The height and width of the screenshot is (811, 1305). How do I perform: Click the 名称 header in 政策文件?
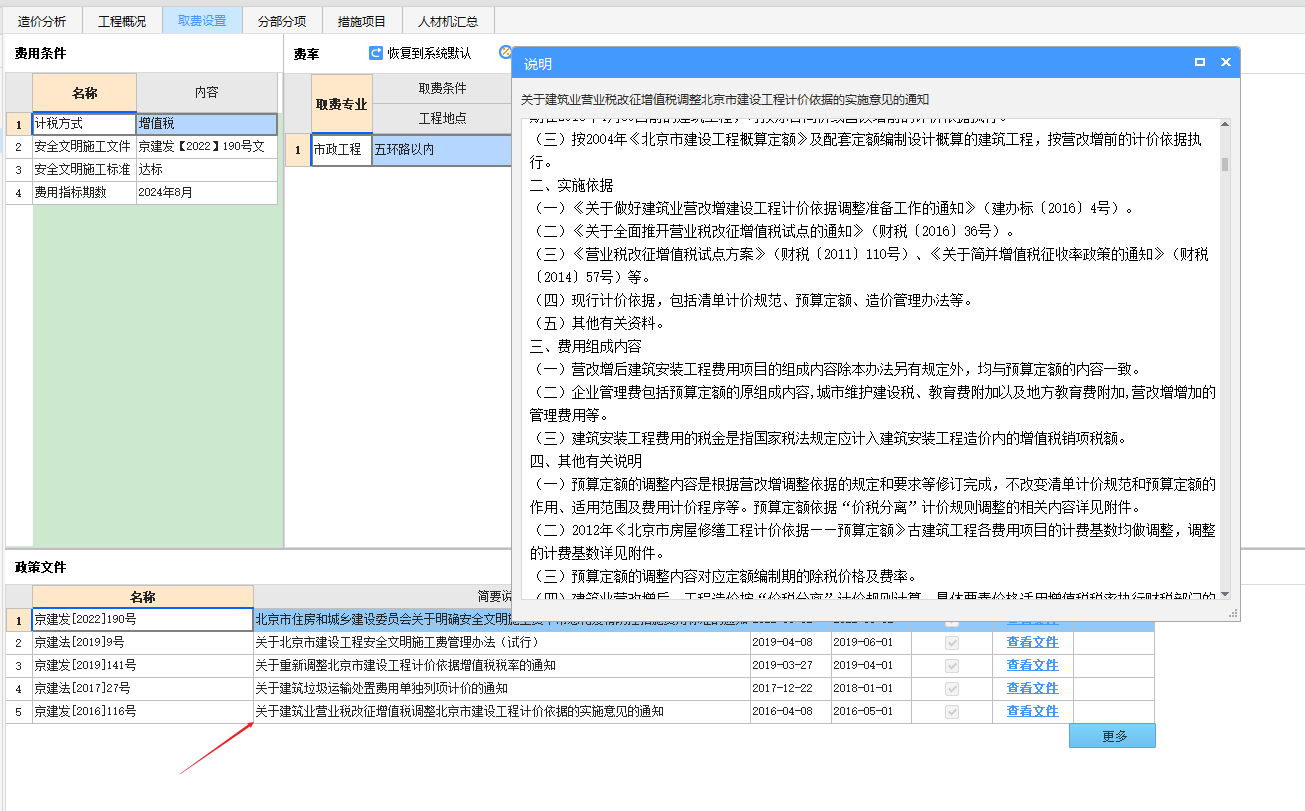tap(142, 597)
